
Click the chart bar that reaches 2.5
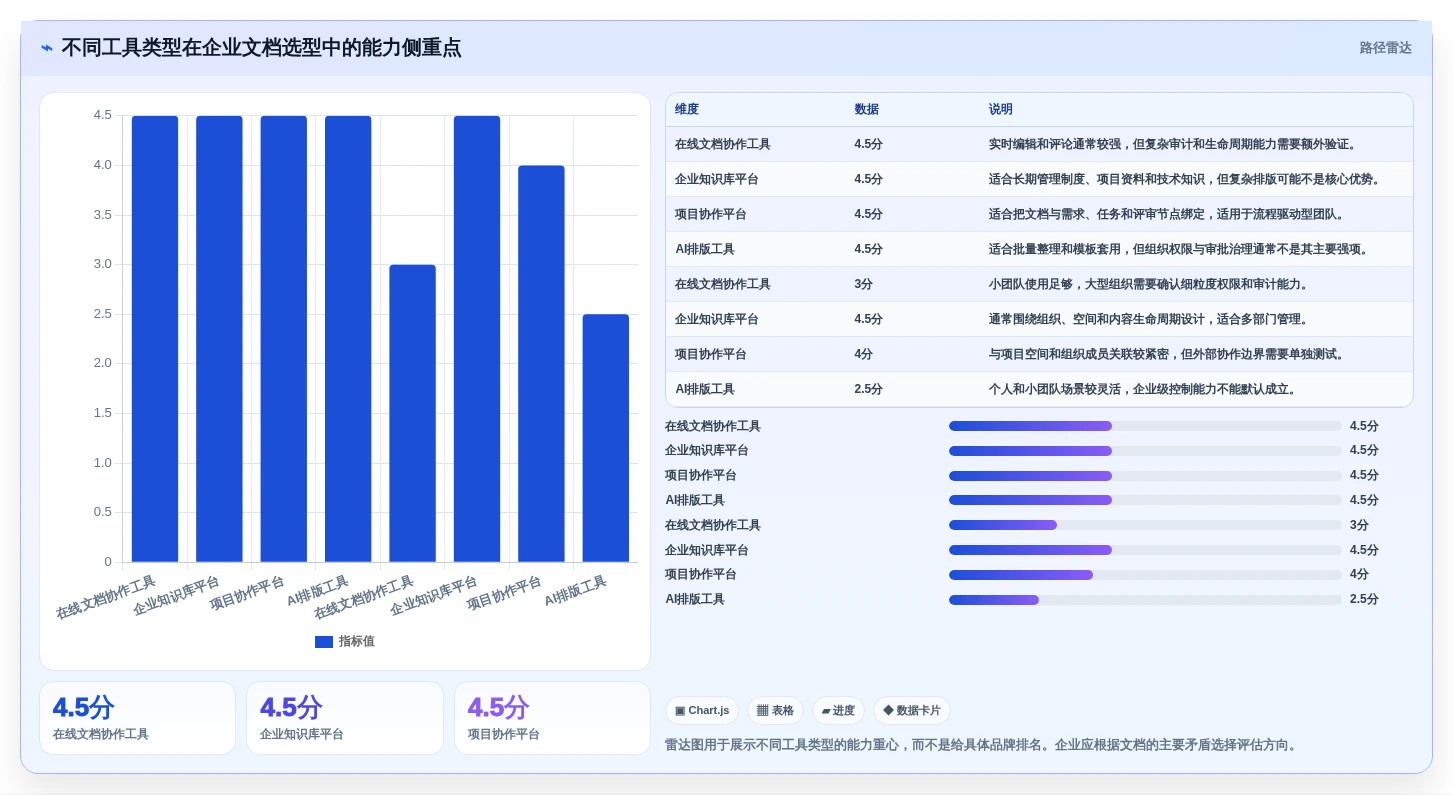[x=606, y=438]
